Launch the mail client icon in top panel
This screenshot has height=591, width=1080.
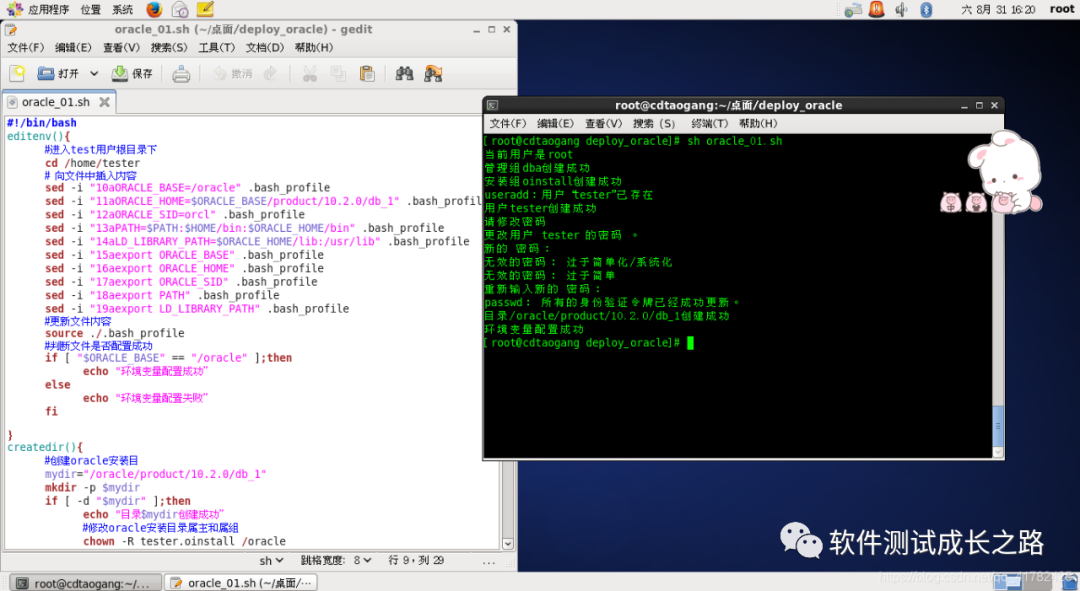coord(179,9)
